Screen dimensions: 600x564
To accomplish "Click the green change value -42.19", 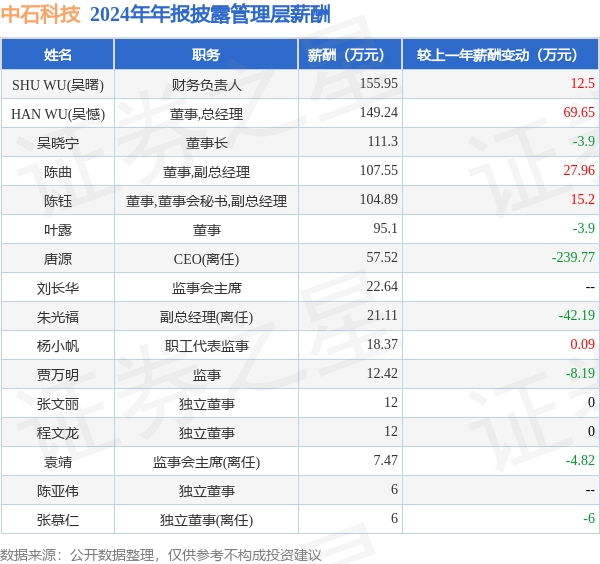I will coord(576,315).
